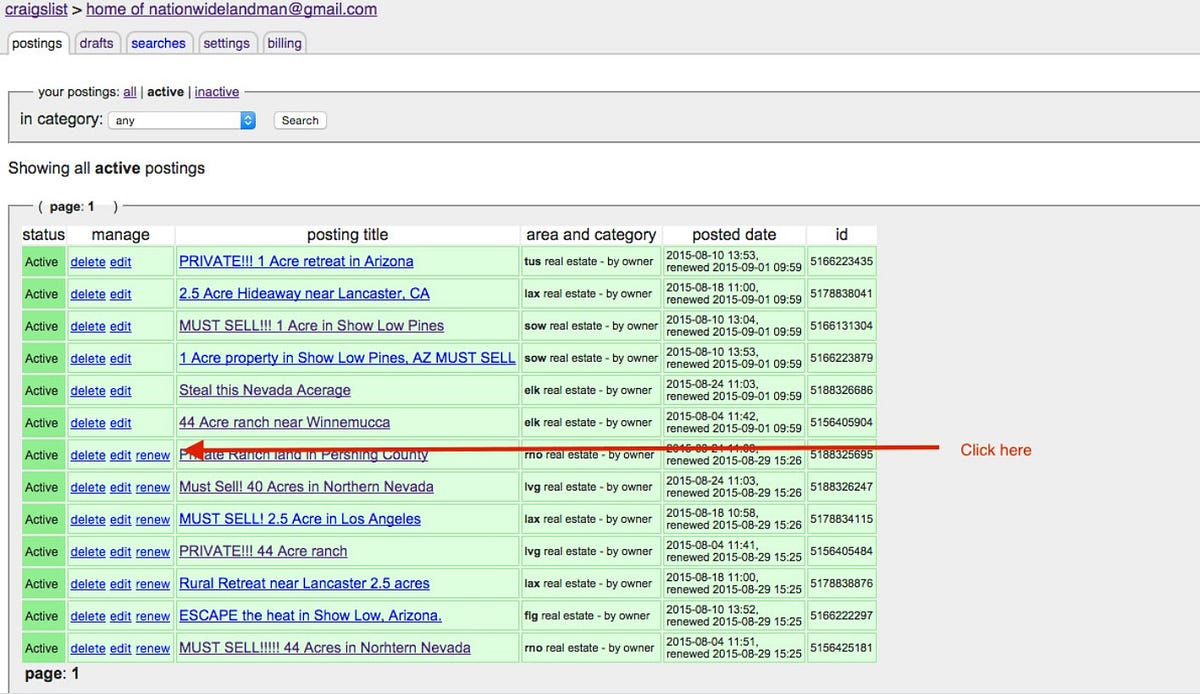This screenshot has height=694, width=1200.
Task: Click the Search button
Action: pyautogui.click(x=299, y=120)
